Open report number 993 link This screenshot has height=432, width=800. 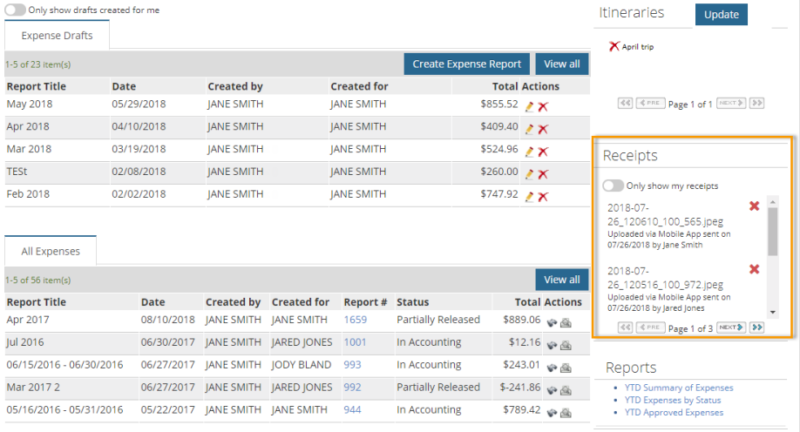(x=352, y=364)
